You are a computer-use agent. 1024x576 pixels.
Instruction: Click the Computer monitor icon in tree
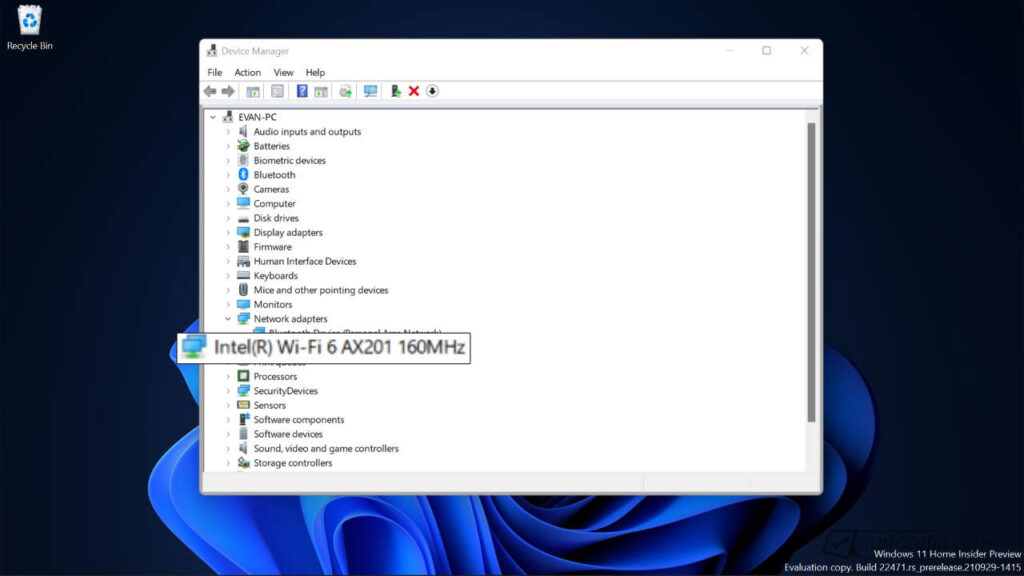(x=243, y=203)
